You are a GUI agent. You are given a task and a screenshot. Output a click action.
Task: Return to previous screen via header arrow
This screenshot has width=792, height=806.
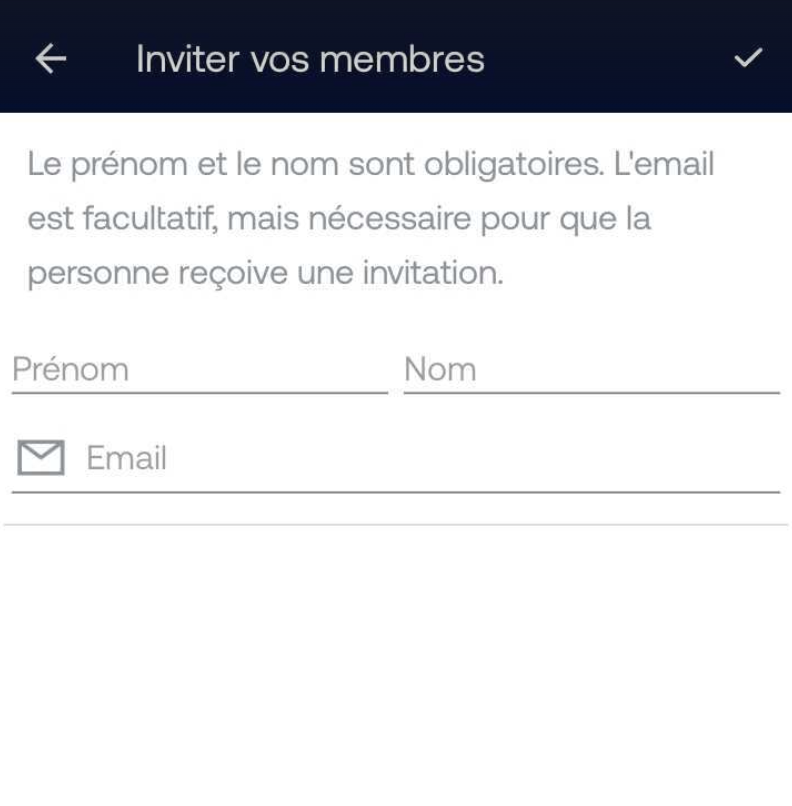[50, 59]
